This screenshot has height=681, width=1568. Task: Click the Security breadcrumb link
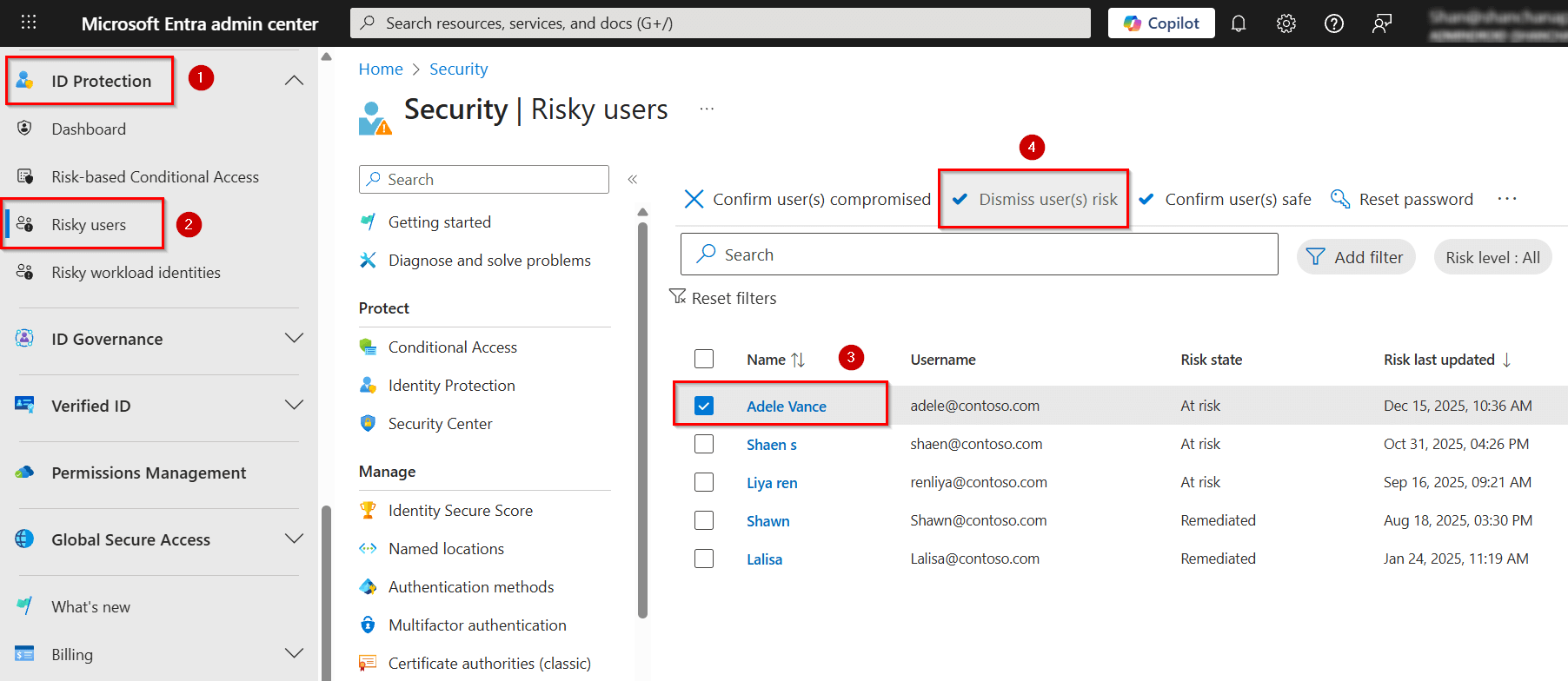458,69
